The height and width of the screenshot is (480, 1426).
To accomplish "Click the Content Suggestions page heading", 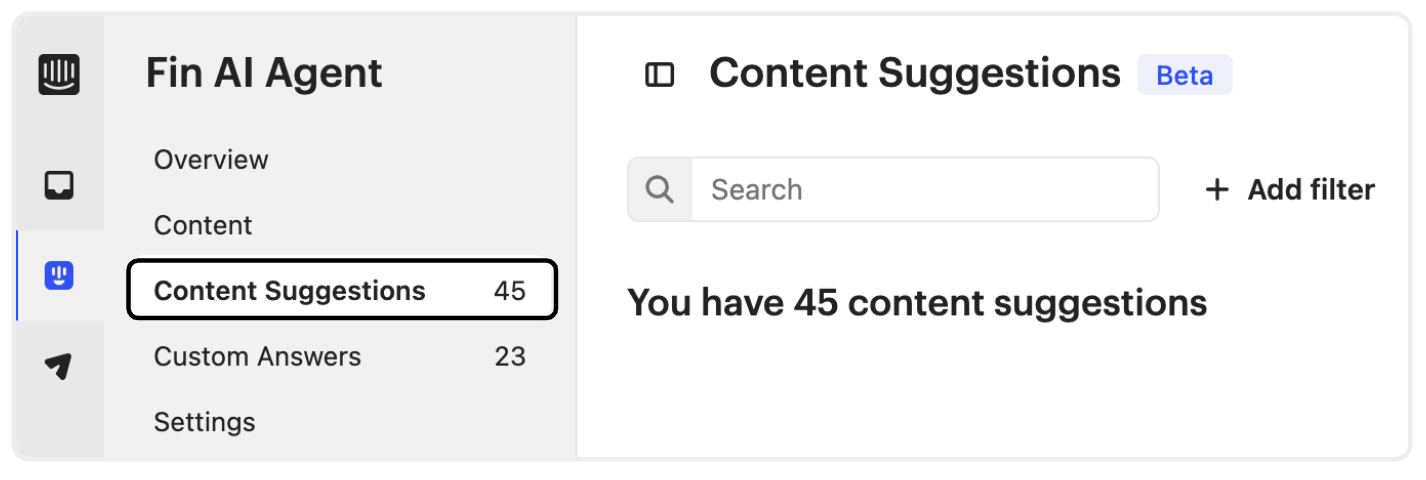I will click(x=915, y=74).
